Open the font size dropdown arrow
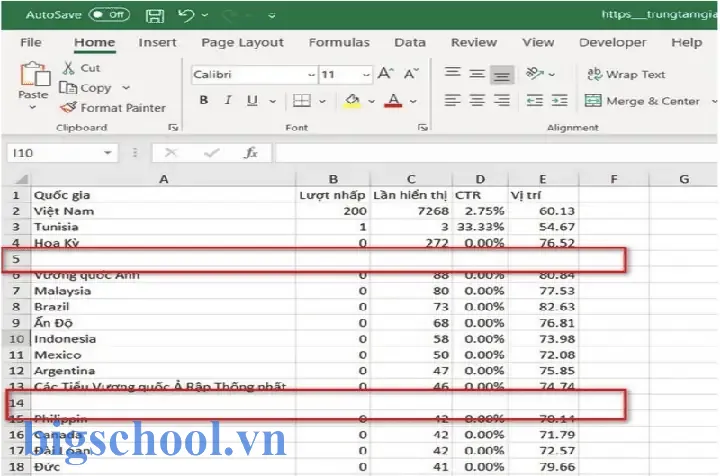The width and height of the screenshot is (720, 476). 366,75
